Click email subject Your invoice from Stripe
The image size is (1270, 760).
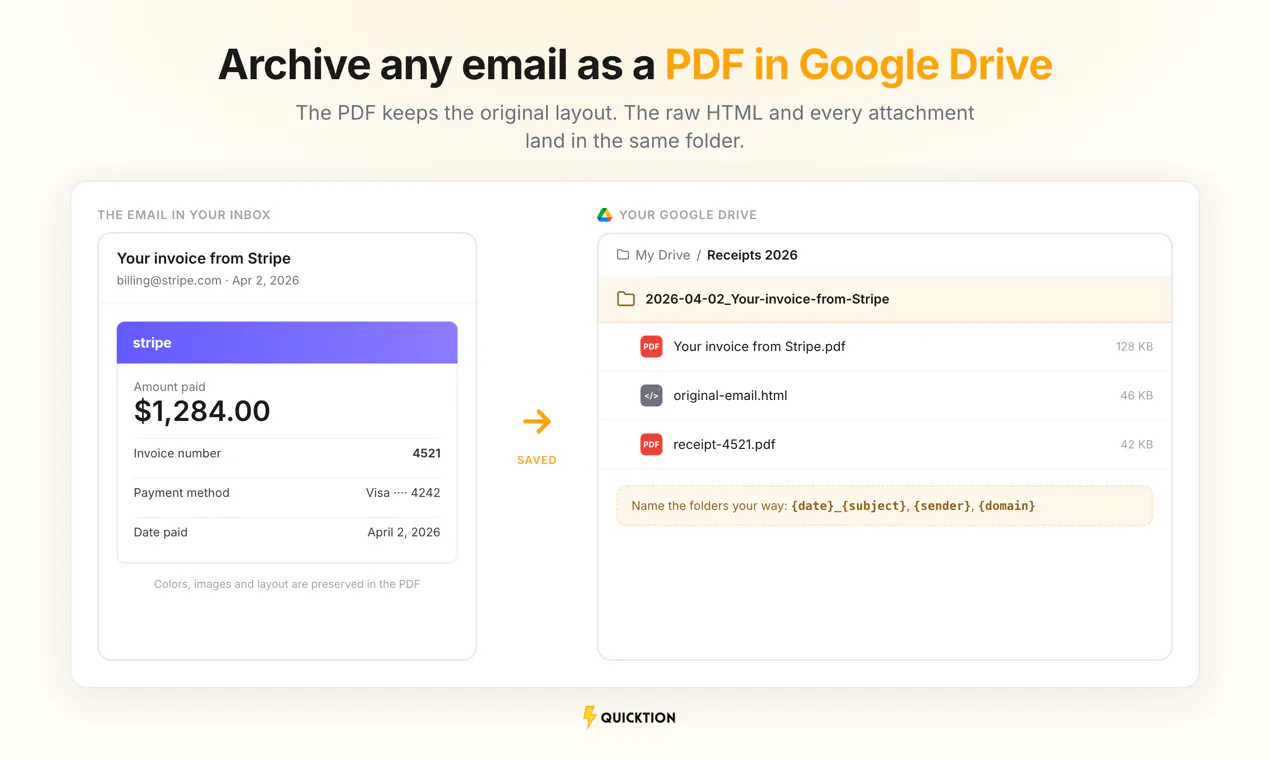pos(204,258)
